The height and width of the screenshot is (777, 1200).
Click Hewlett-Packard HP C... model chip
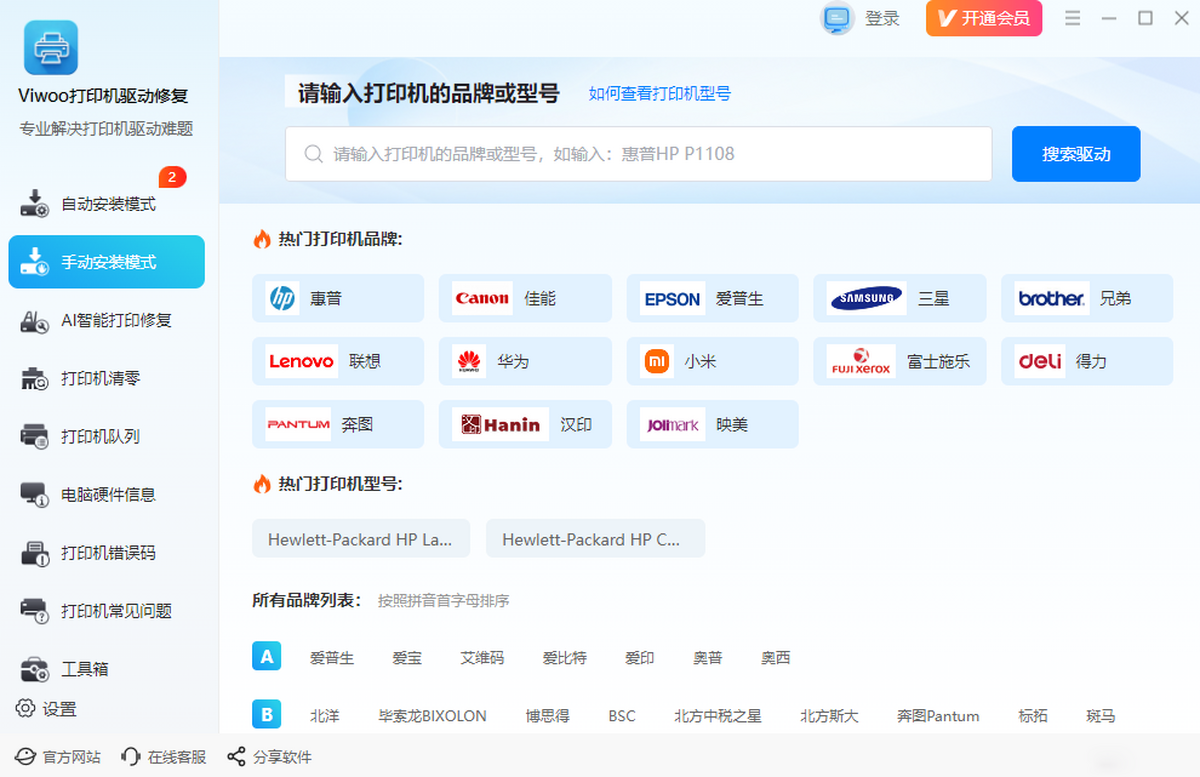[595, 539]
